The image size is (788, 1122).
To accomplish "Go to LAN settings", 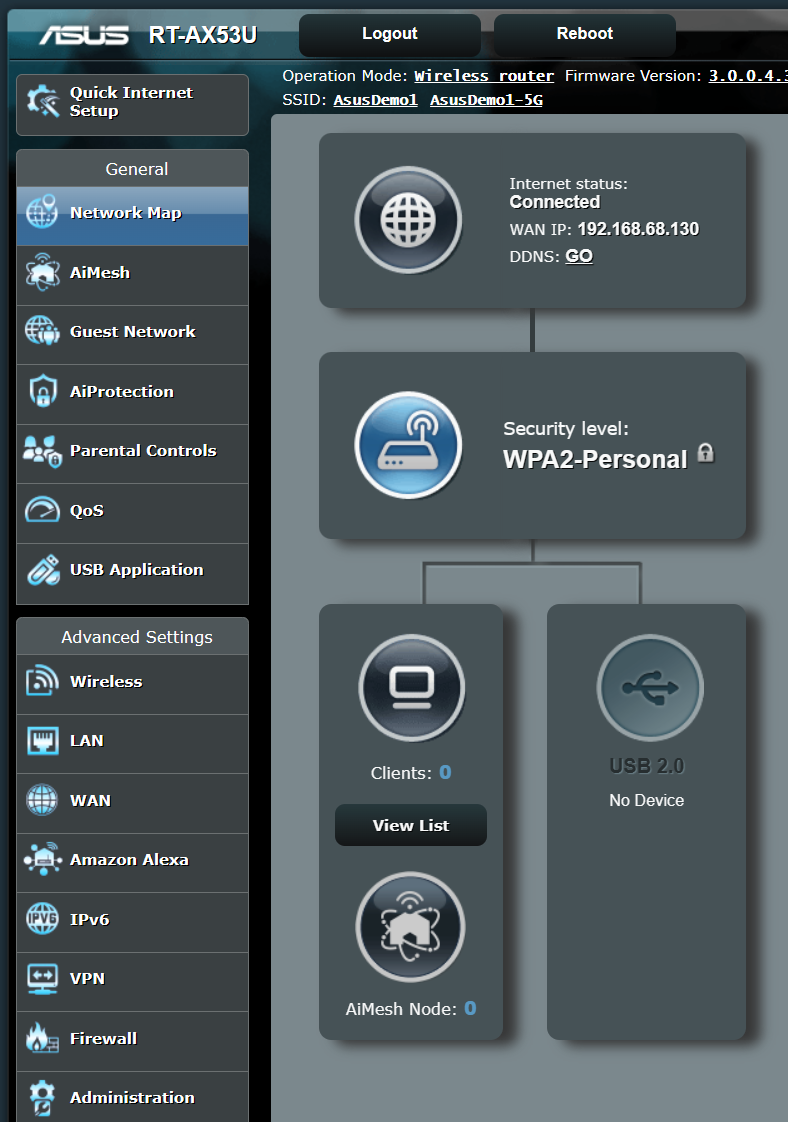I will tap(132, 743).
